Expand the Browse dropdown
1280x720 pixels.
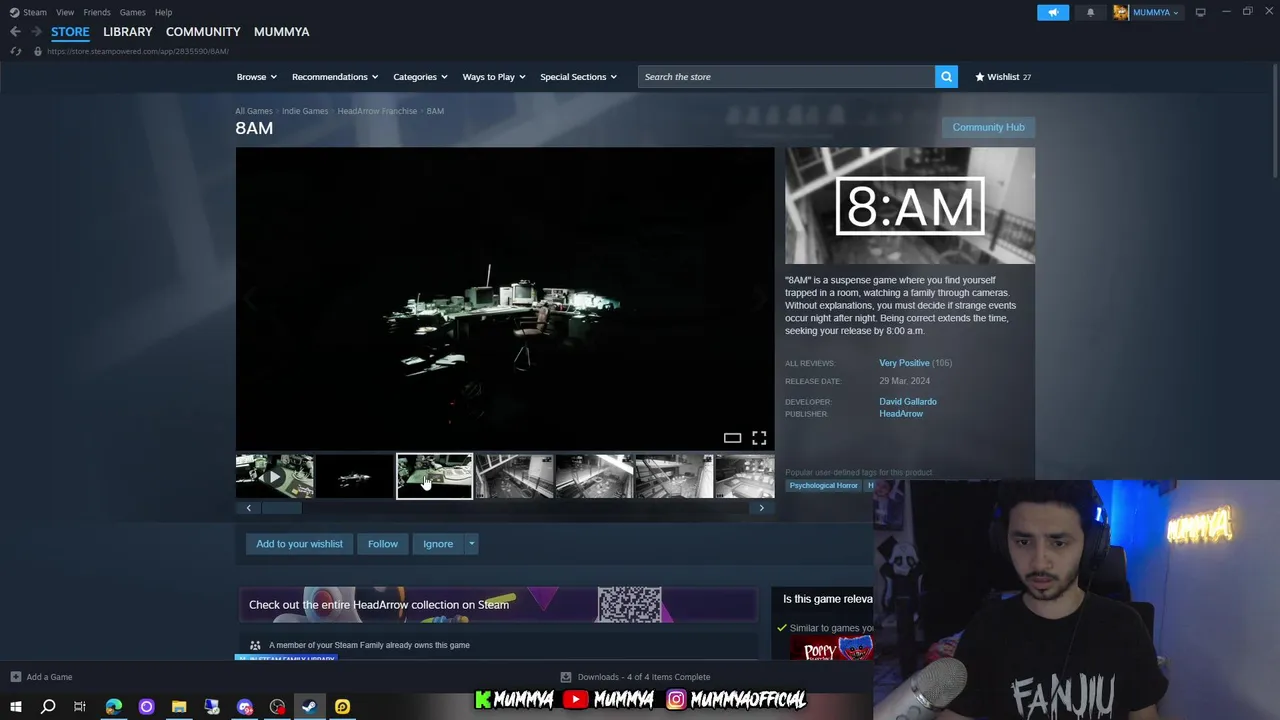tap(256, 77)
